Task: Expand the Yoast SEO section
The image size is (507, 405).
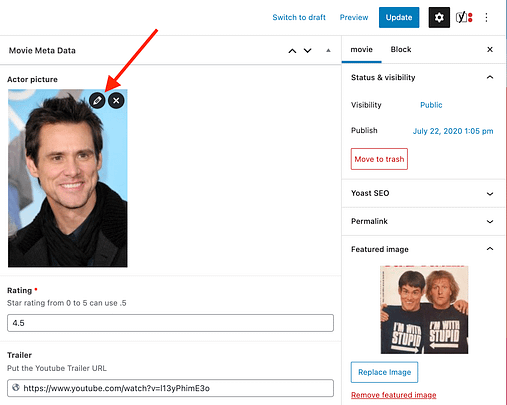Action: tap(490, 194)
